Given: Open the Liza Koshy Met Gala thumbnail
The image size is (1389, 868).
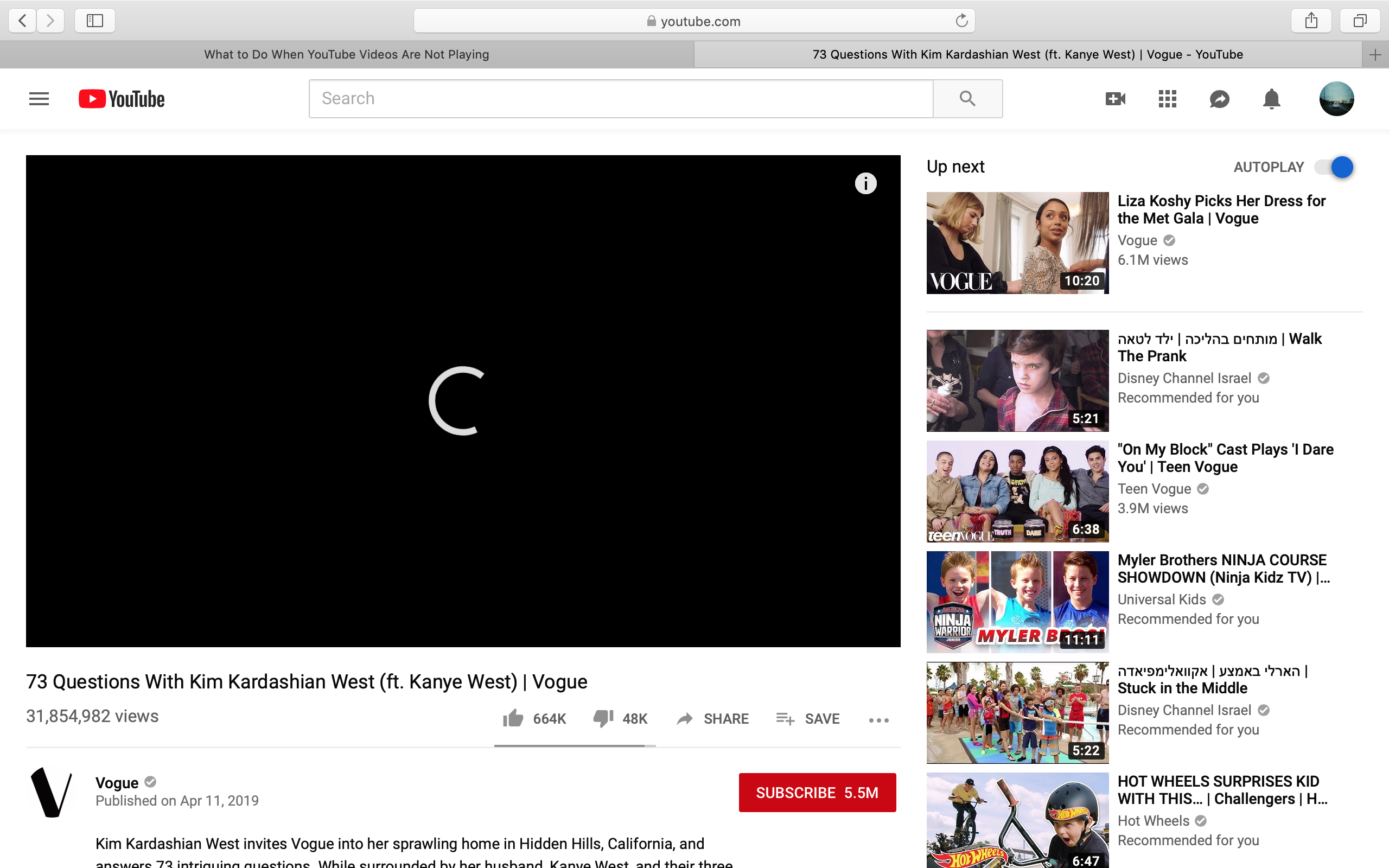Looking at the screenshot, I should (x=1017, y=243).
